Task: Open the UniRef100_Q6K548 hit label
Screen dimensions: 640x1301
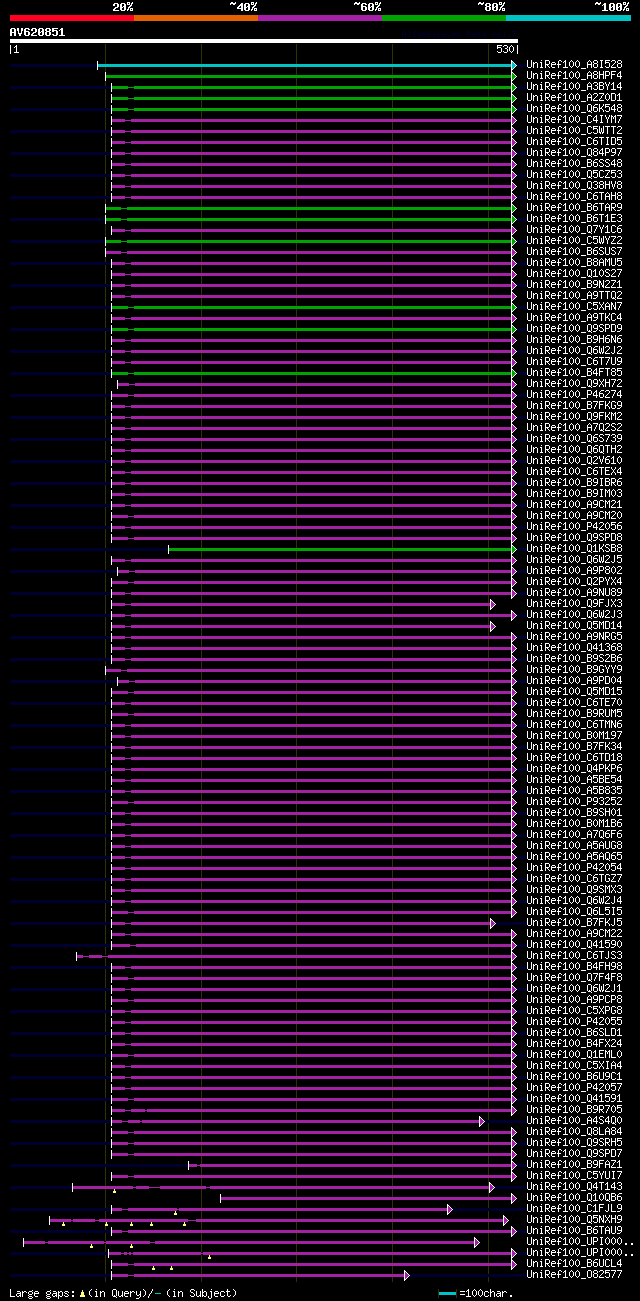Action: (574, 108)
